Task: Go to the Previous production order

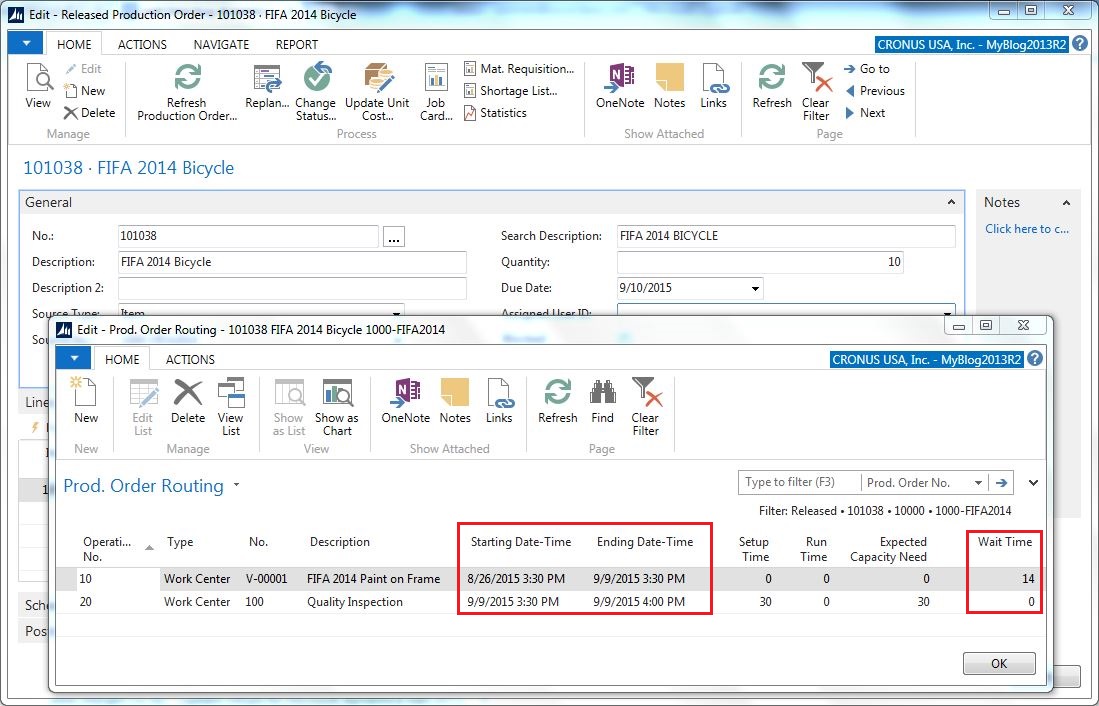Action: 875,90
